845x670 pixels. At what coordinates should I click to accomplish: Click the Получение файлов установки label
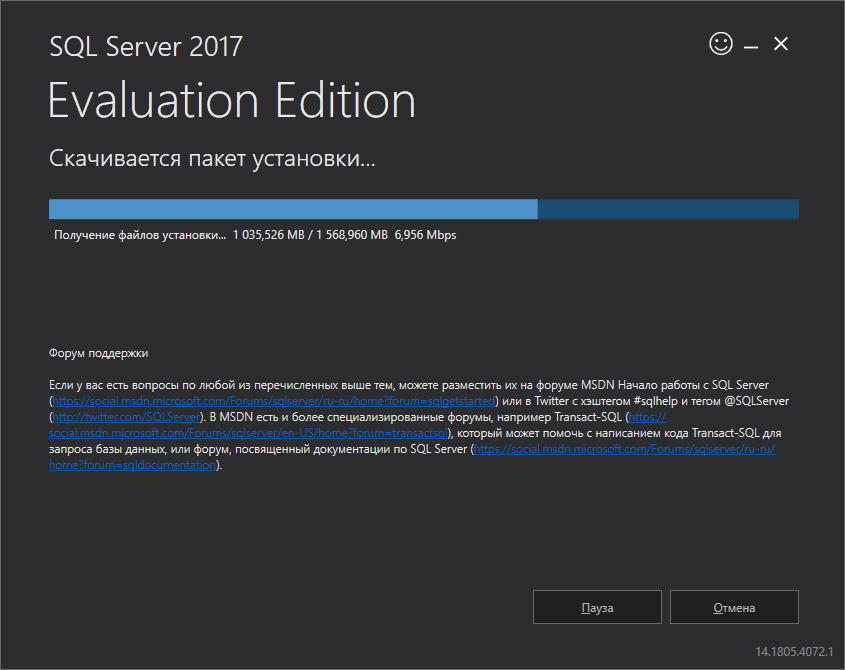click(140, 236)
